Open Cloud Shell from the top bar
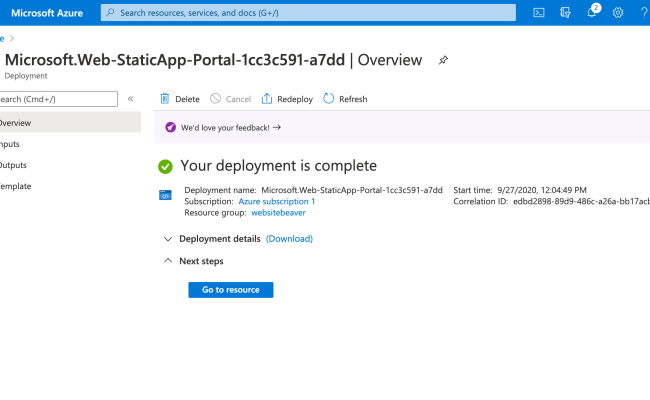Screen dimensions: 650x400 538,13
